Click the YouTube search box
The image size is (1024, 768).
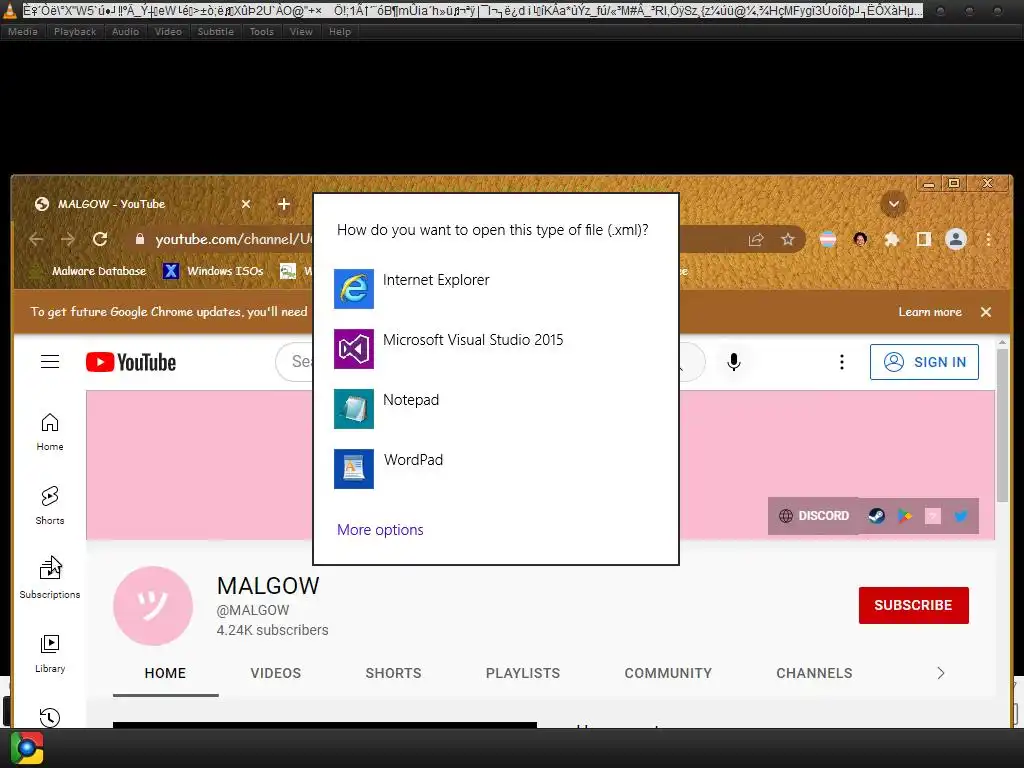pos(295,362)
